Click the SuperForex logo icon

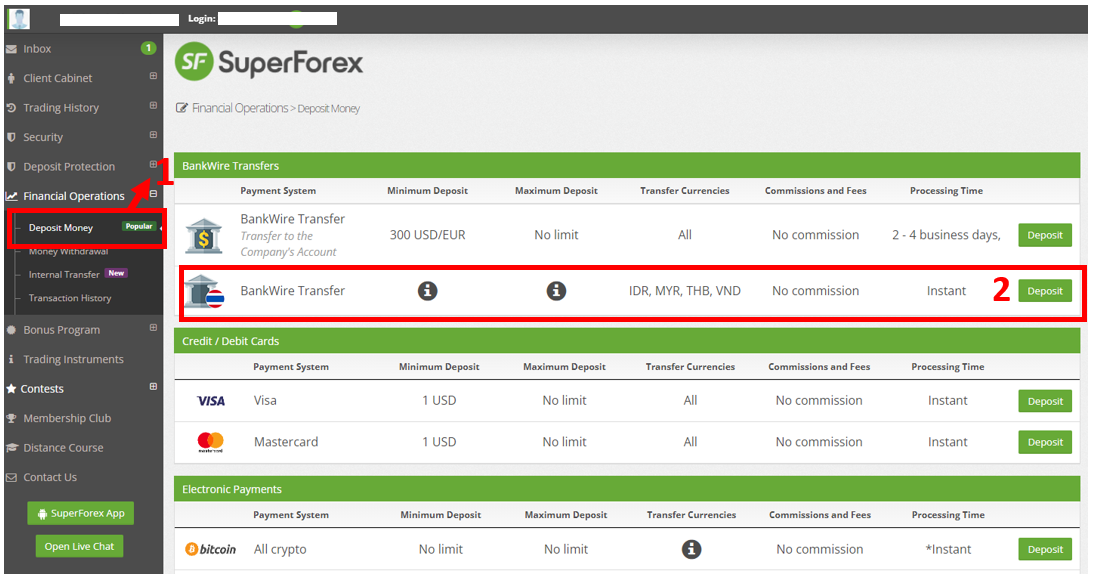[x=193, y=63]
